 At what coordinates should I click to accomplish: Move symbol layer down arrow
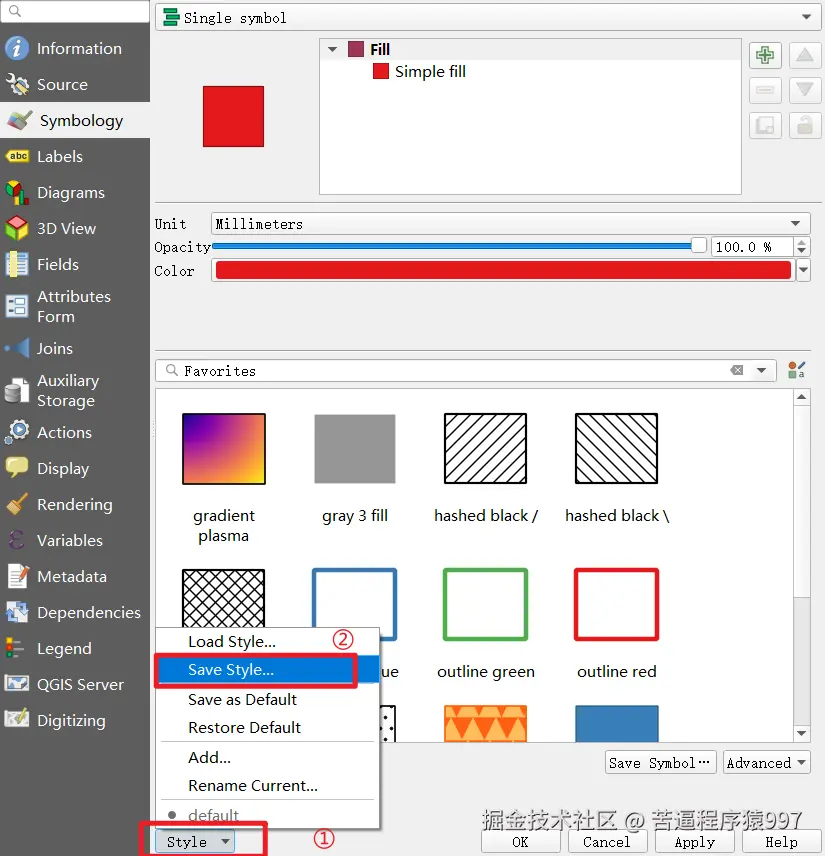coord(805,90)
